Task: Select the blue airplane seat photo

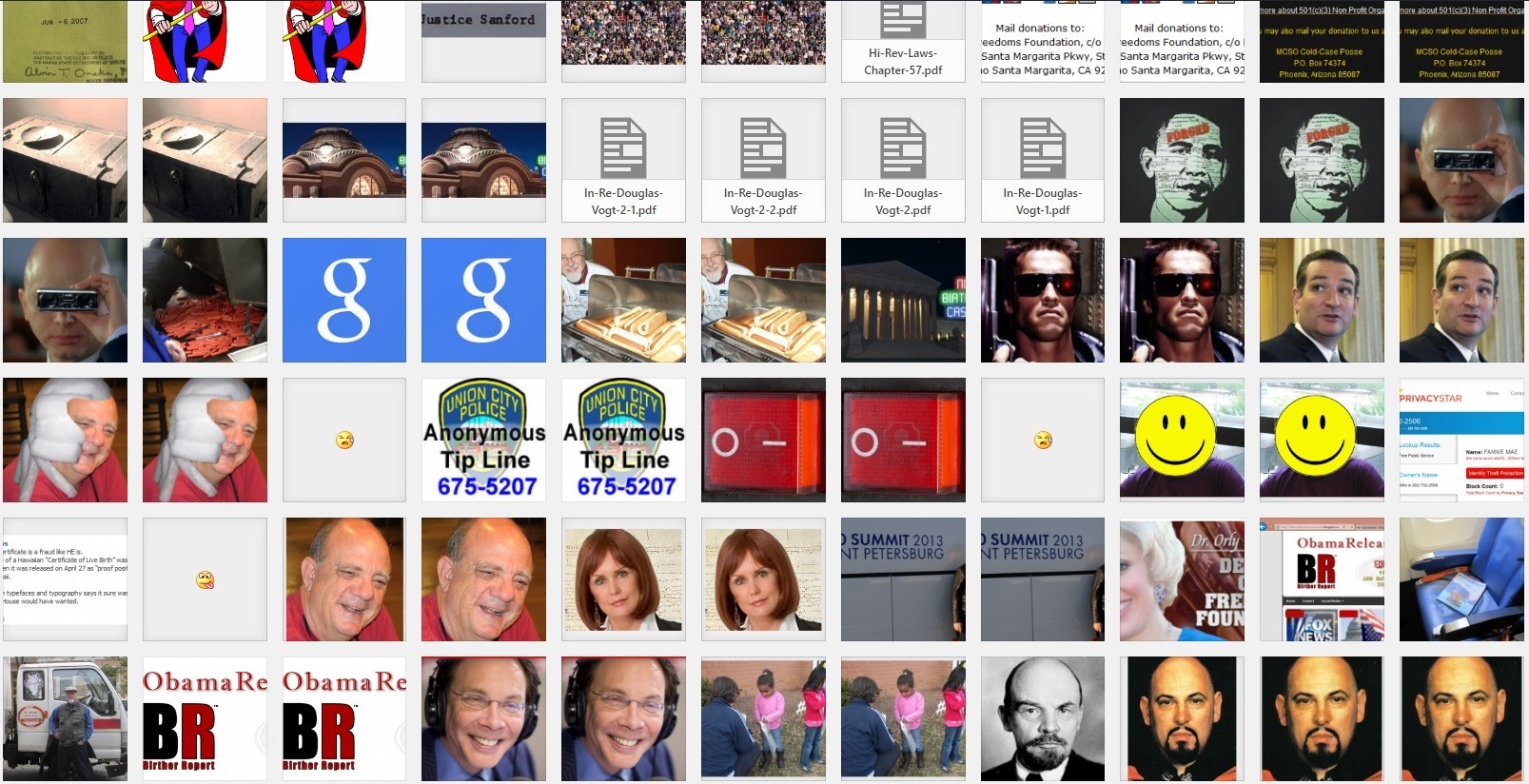Action: pyautogui.click(x=1461, y=579)
